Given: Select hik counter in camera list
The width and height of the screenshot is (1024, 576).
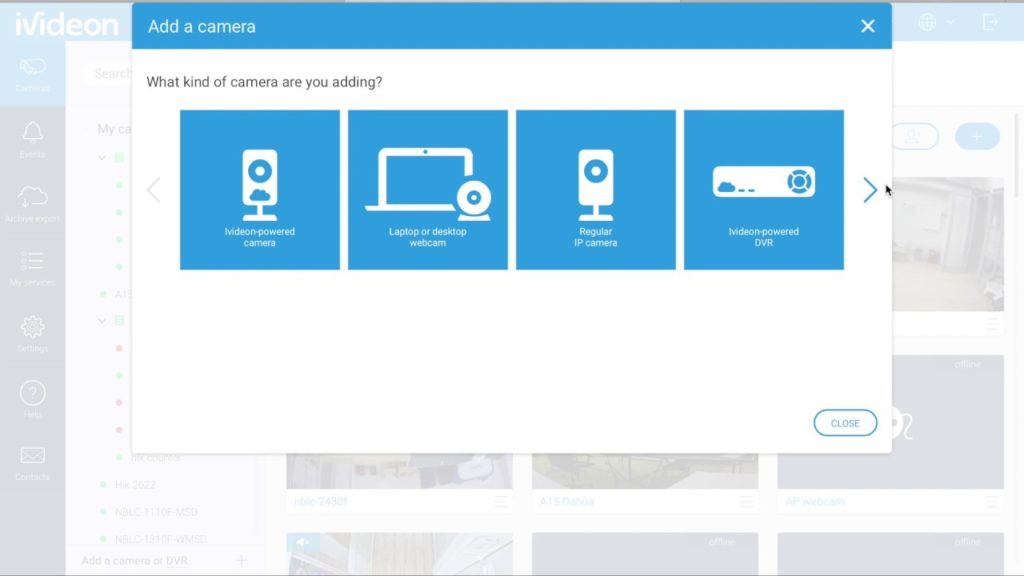Looking at the screenshot, I should pos(155,458).
